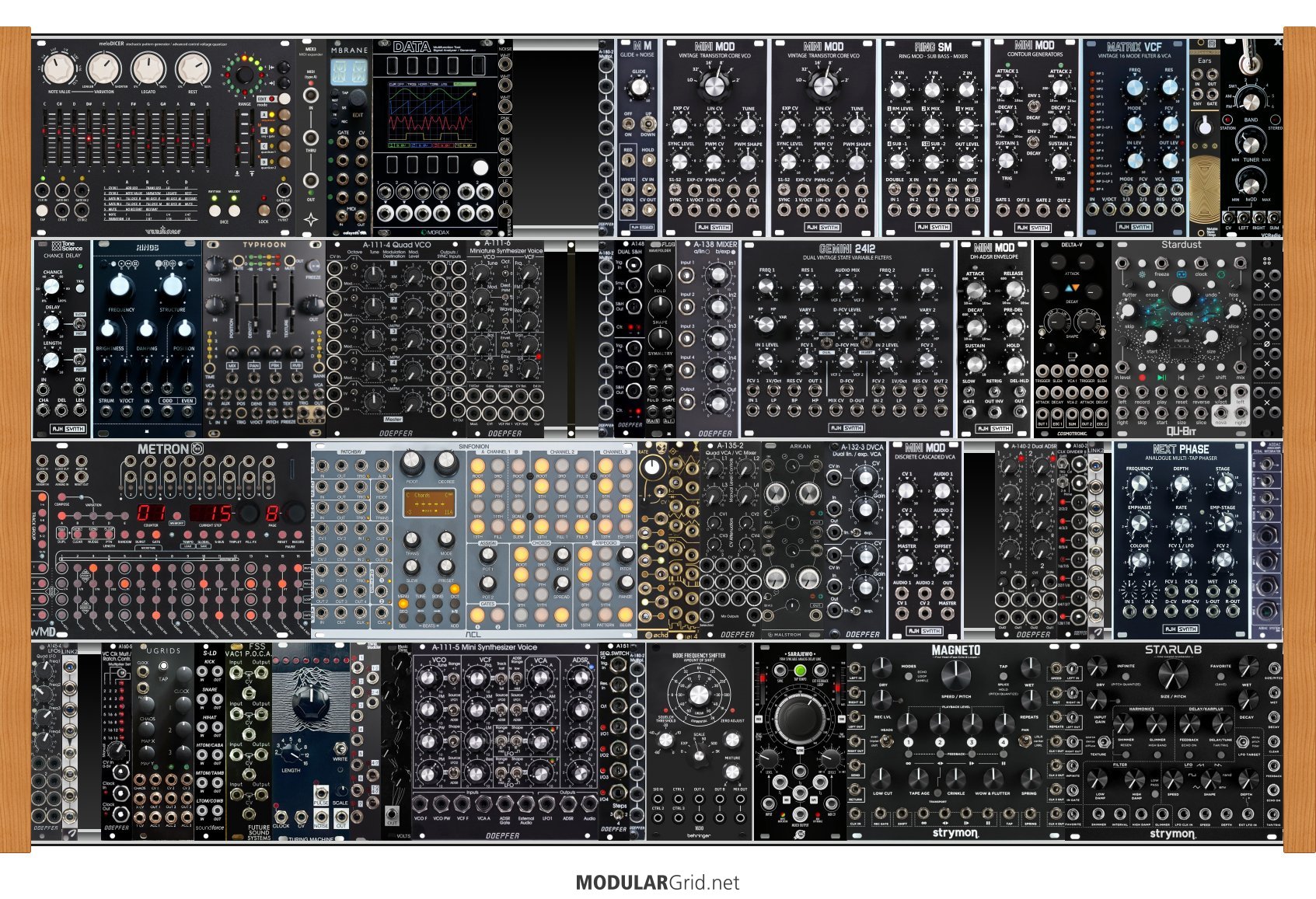Click the StarLab FAVORITE button
This screenshot has height=899, width=1316.
pyautogui.click(x=1220, y=676)
